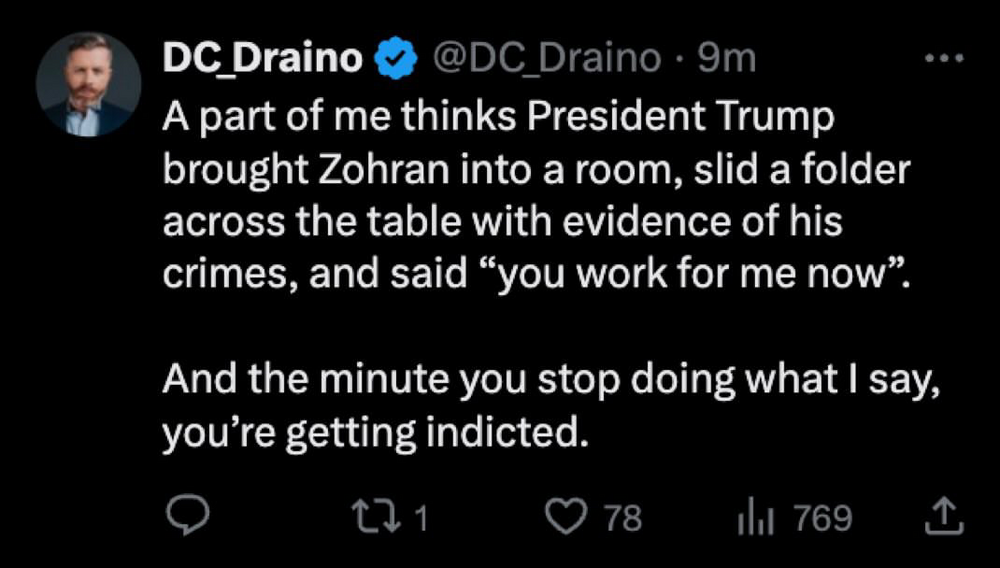Open the three-dot more options menu
Screen dimensions: 1000x568
pos(943,58)
